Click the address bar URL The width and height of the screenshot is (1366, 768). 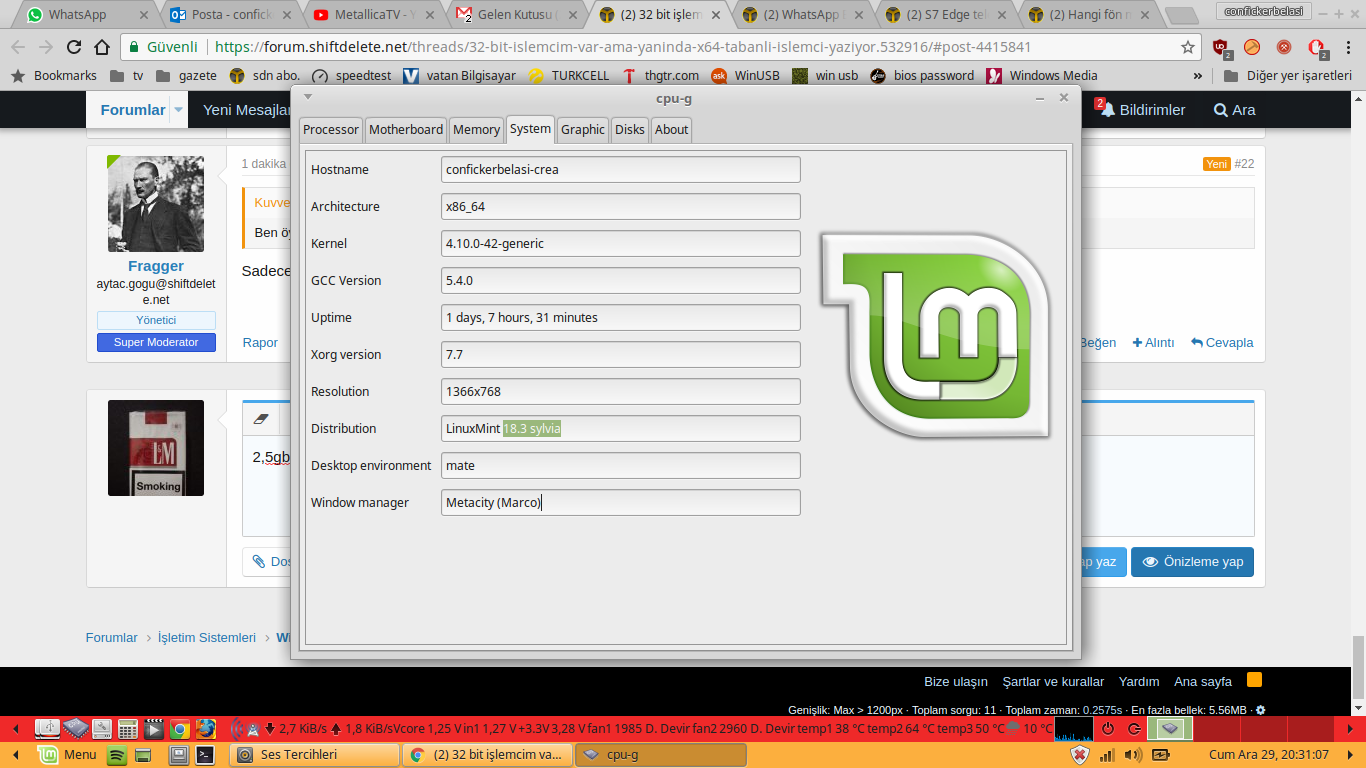point(622,47)
